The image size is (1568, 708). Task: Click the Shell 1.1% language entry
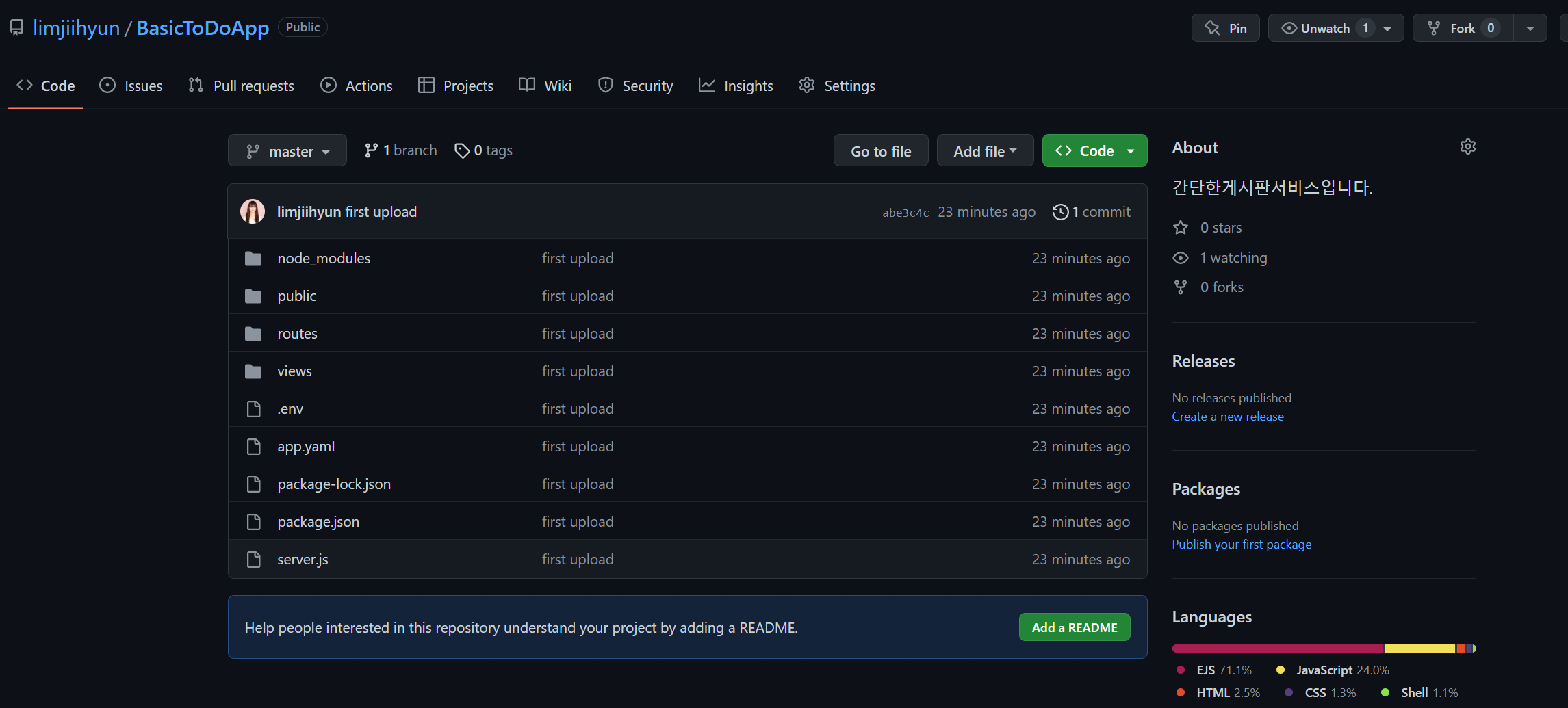(x=1419, y=693)
